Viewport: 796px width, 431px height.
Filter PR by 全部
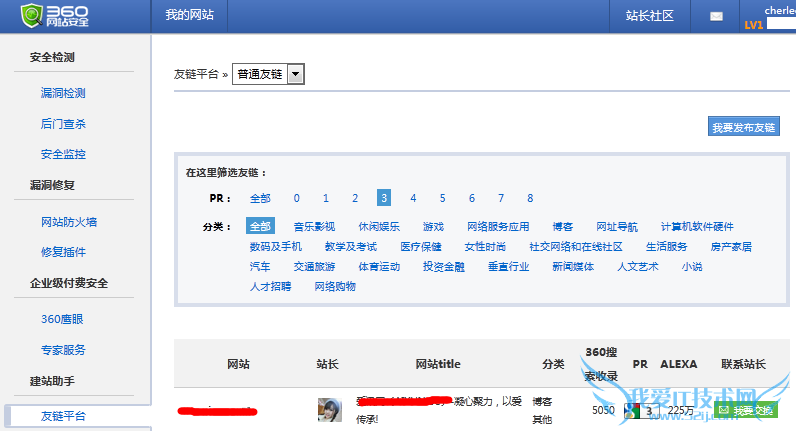coord(260,198)
